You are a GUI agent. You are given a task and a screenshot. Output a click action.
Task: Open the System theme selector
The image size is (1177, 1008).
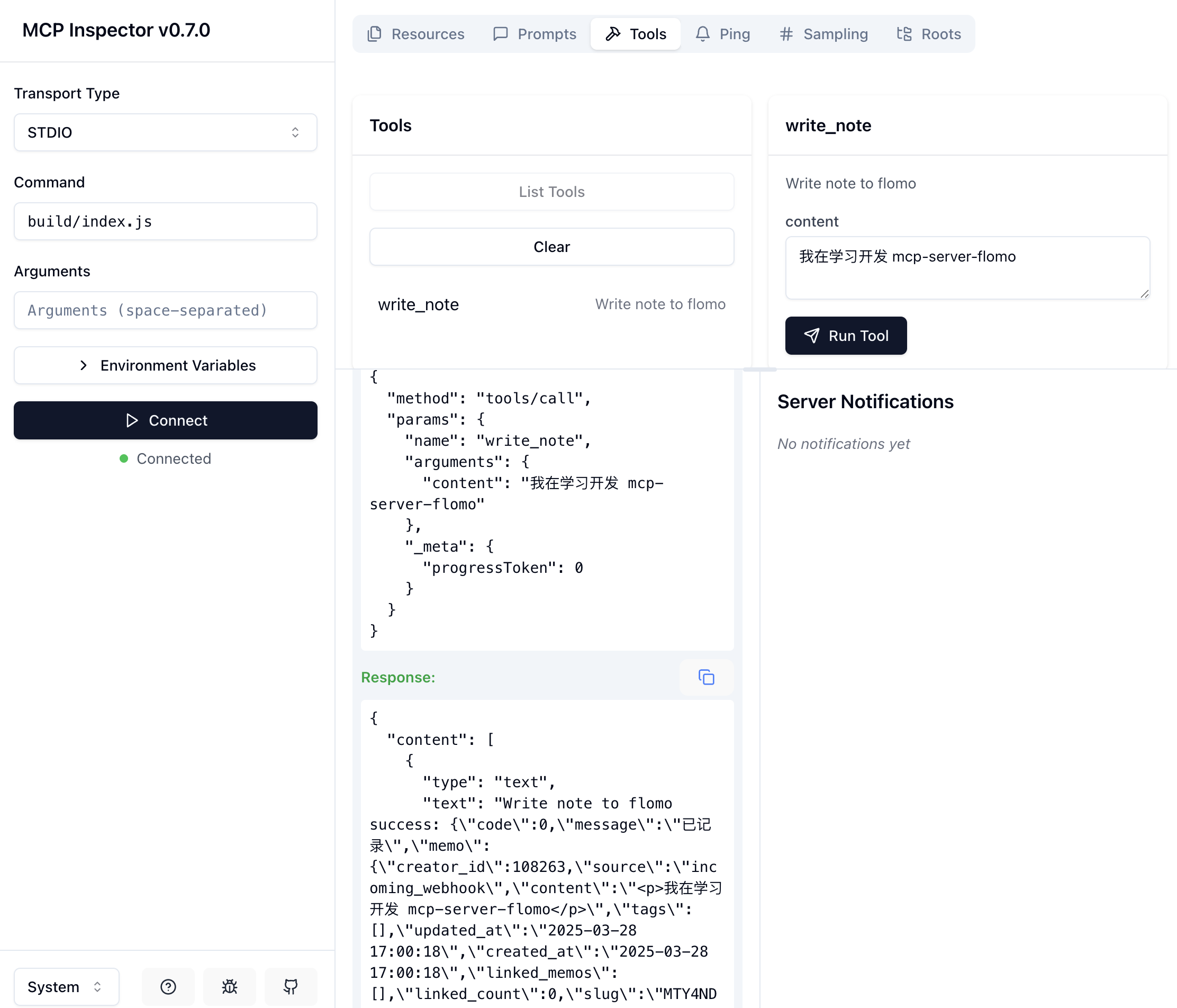point(66,986)
